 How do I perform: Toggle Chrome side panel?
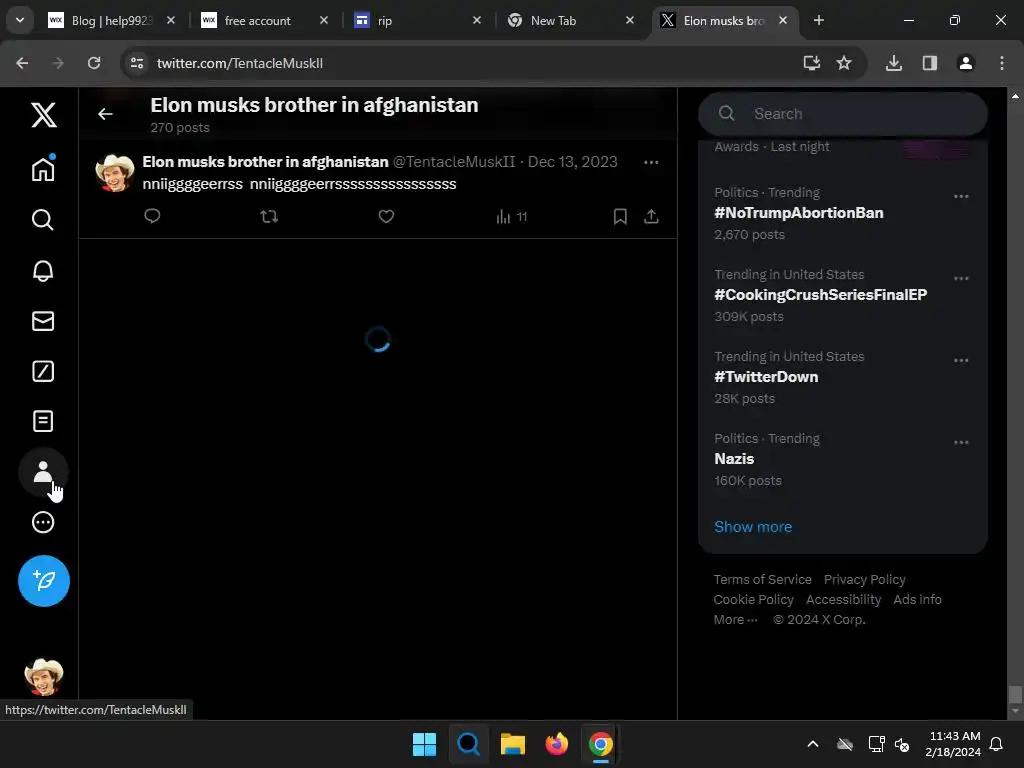pos(929,63)
